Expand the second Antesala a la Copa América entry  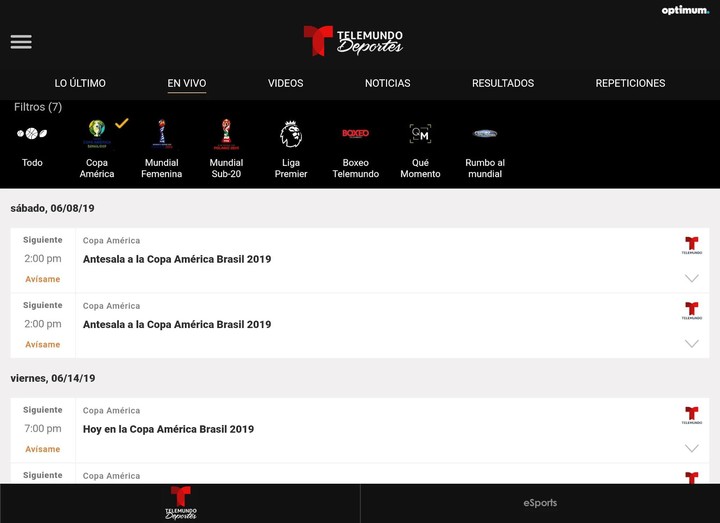(692, 343)
